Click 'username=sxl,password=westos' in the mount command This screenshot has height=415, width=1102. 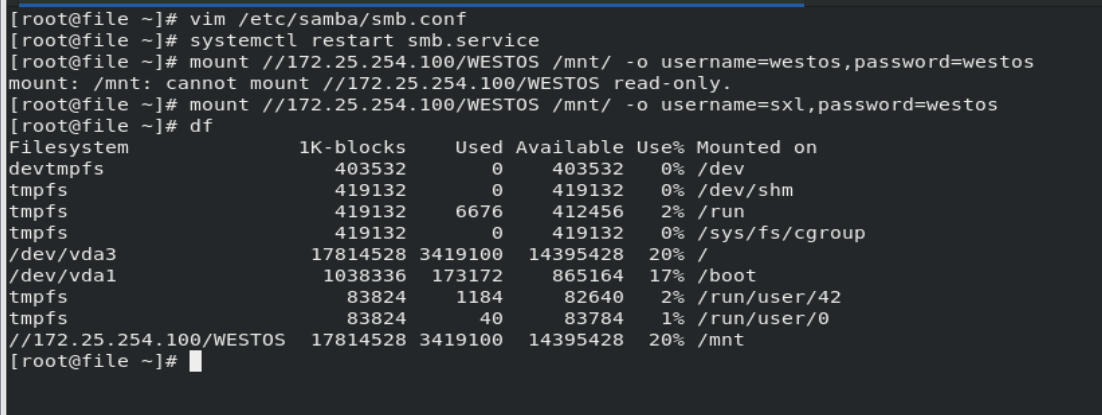click(x=829, y=106)
